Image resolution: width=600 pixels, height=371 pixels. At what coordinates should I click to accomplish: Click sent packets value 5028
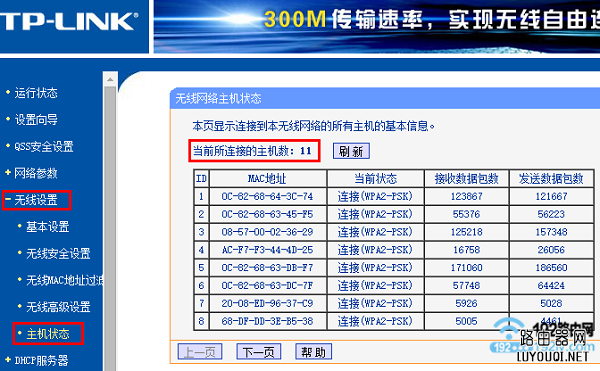point(551,304)
